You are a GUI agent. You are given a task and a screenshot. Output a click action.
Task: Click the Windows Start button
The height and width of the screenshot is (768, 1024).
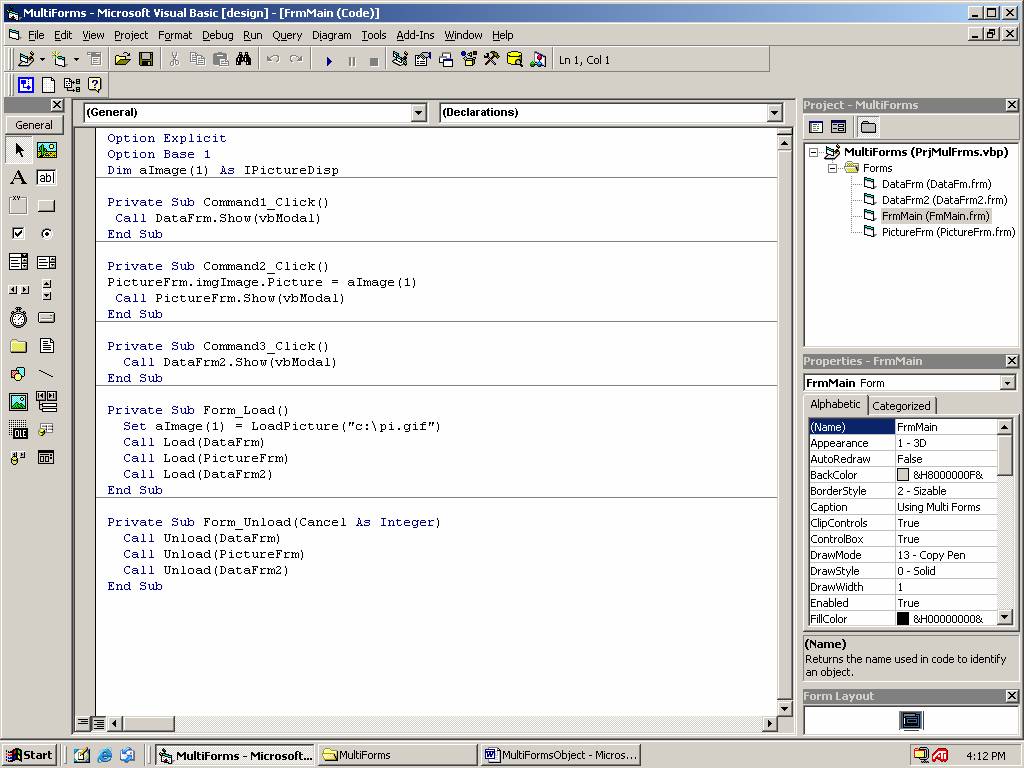(x=29, y=755)
